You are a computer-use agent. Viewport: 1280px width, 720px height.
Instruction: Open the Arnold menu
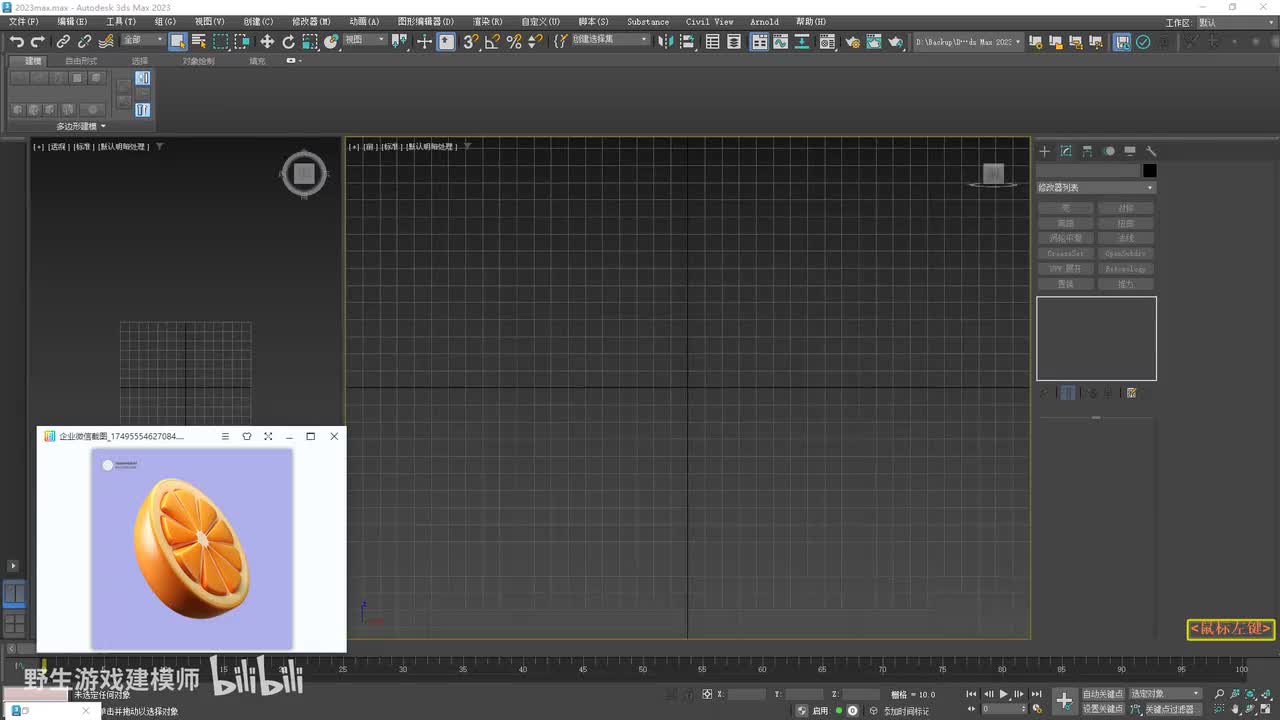pyautogui.click(x=764, y=21)
